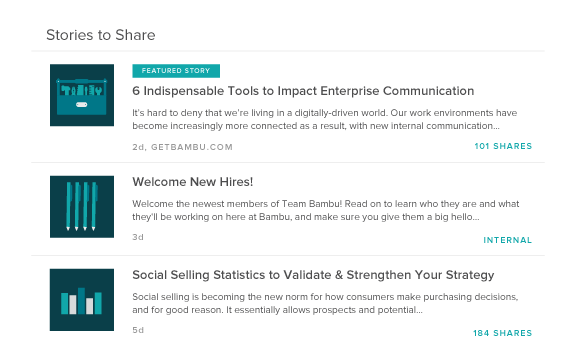
Task: Click the 2d timestamp of featured story
Action: point(139,147)
